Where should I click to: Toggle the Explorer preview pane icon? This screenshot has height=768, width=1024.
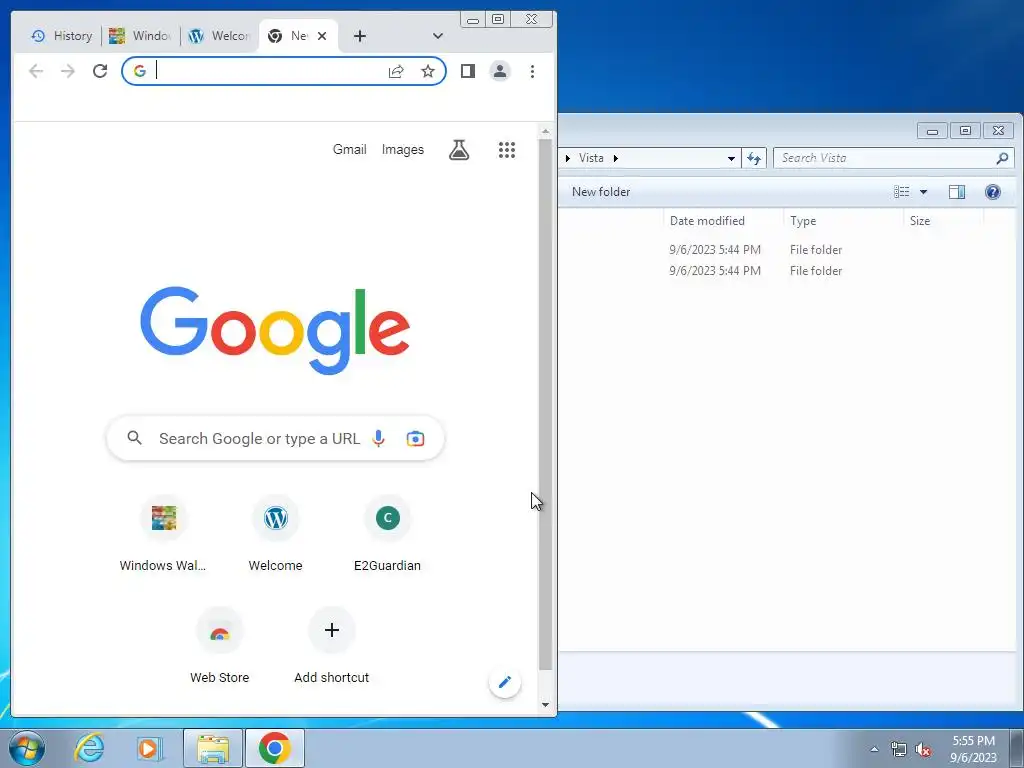tap(957, 191)
